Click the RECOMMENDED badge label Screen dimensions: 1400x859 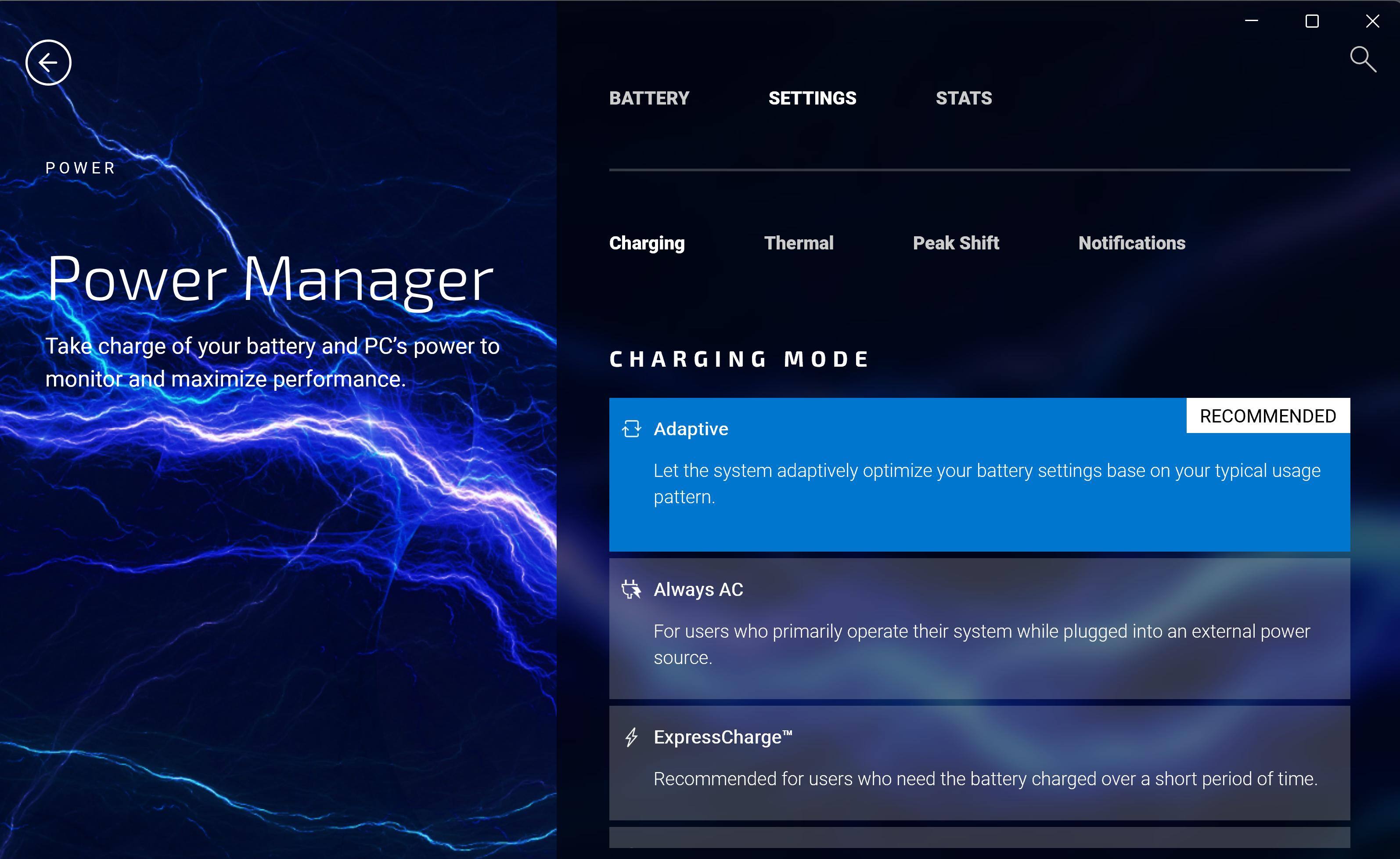[1267, 415]
